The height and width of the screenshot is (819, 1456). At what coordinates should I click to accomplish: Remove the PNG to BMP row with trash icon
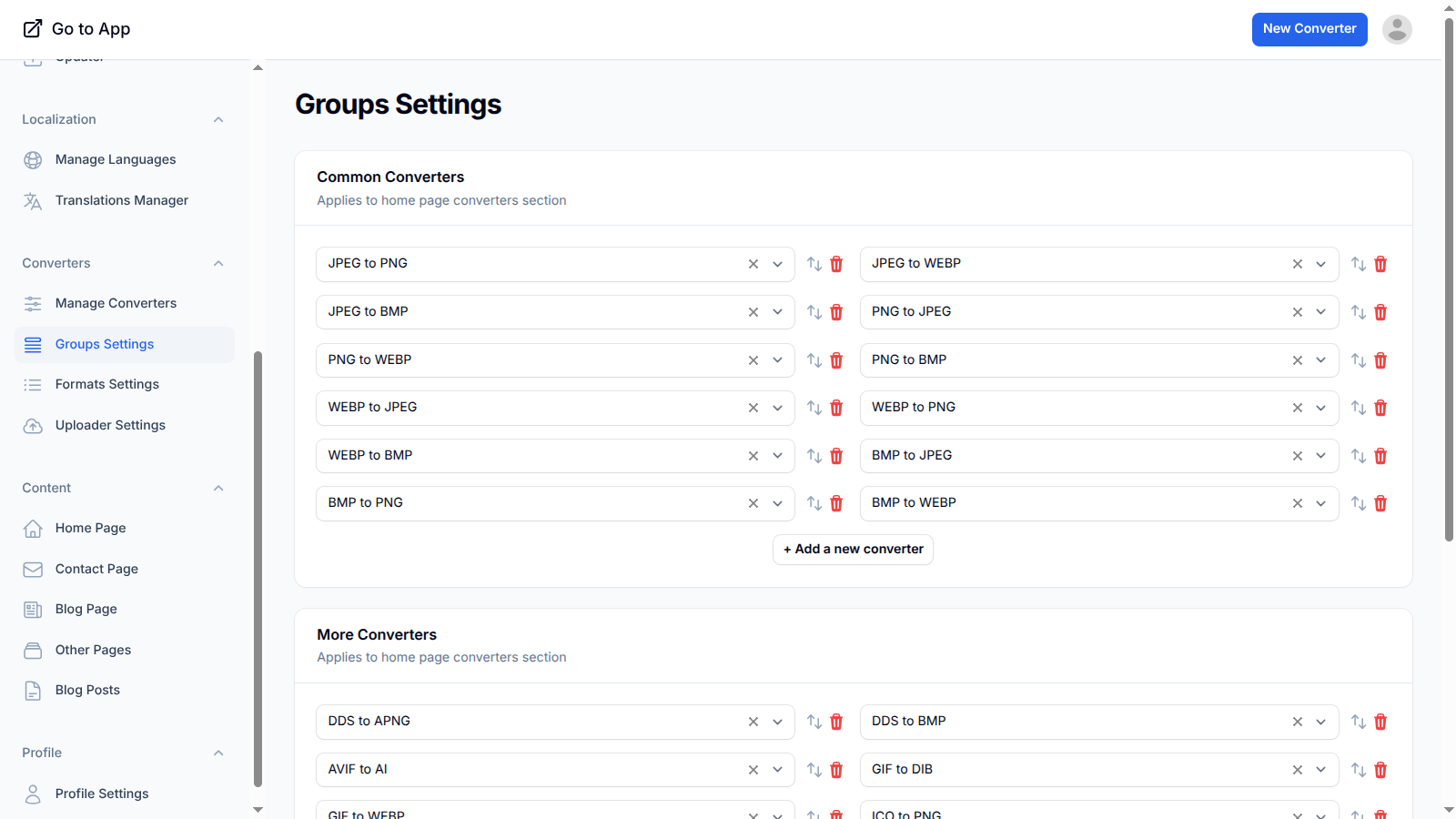click(x=1380, y=360)
